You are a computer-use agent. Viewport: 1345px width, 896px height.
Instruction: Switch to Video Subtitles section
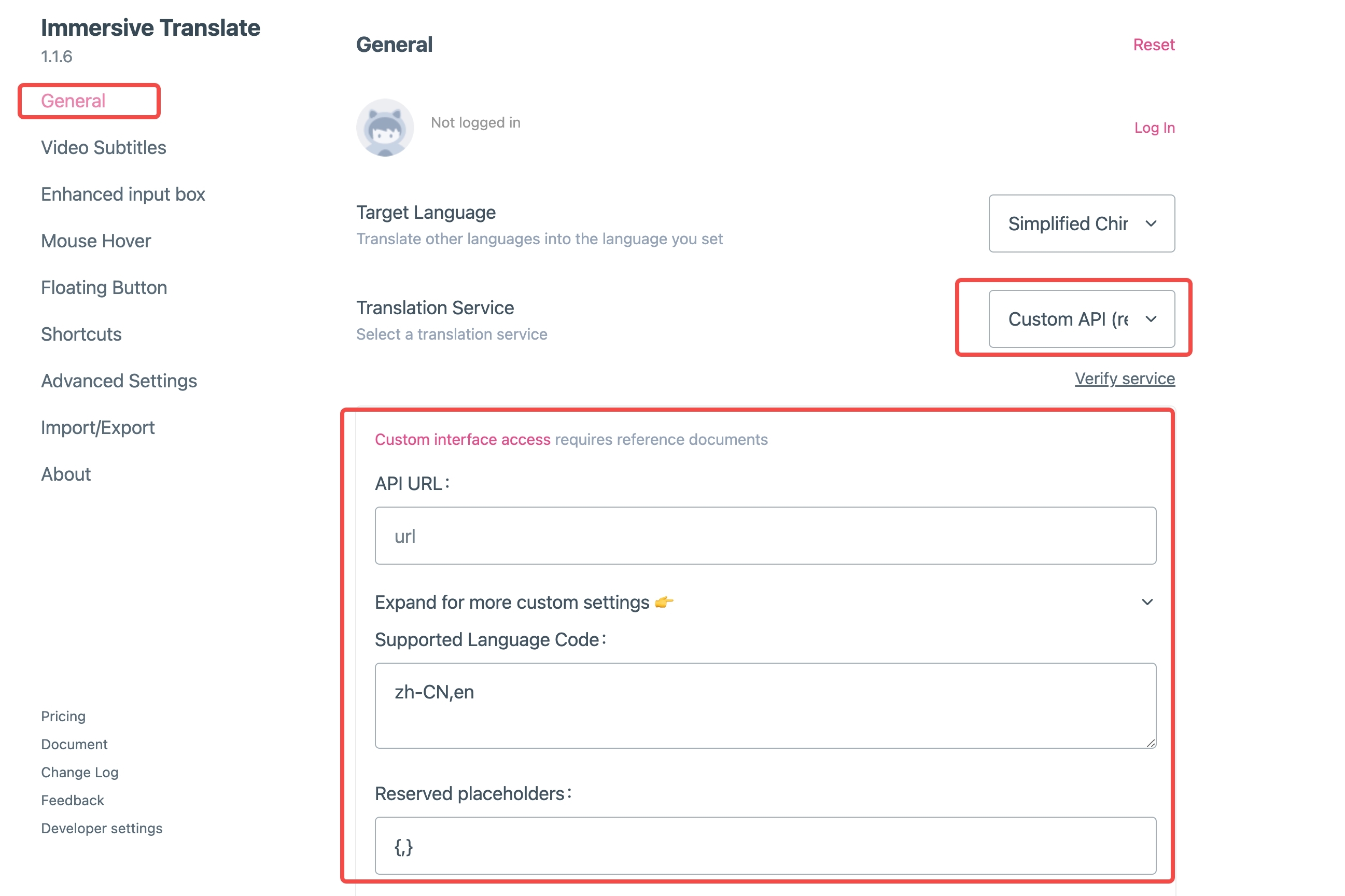pyautogui.click(x=103, y=147)
